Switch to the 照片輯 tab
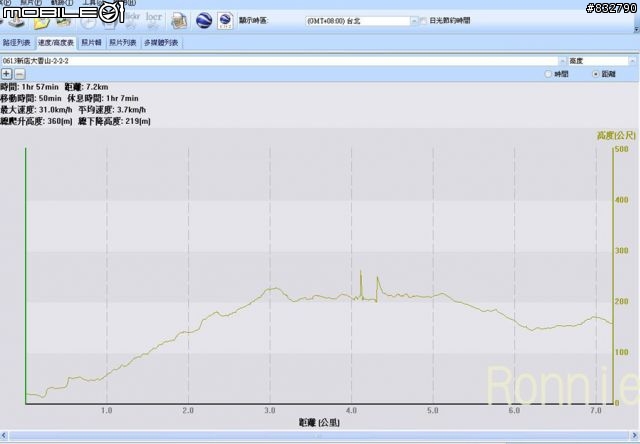Screen dimensions: 640x444 coord(91,42)
